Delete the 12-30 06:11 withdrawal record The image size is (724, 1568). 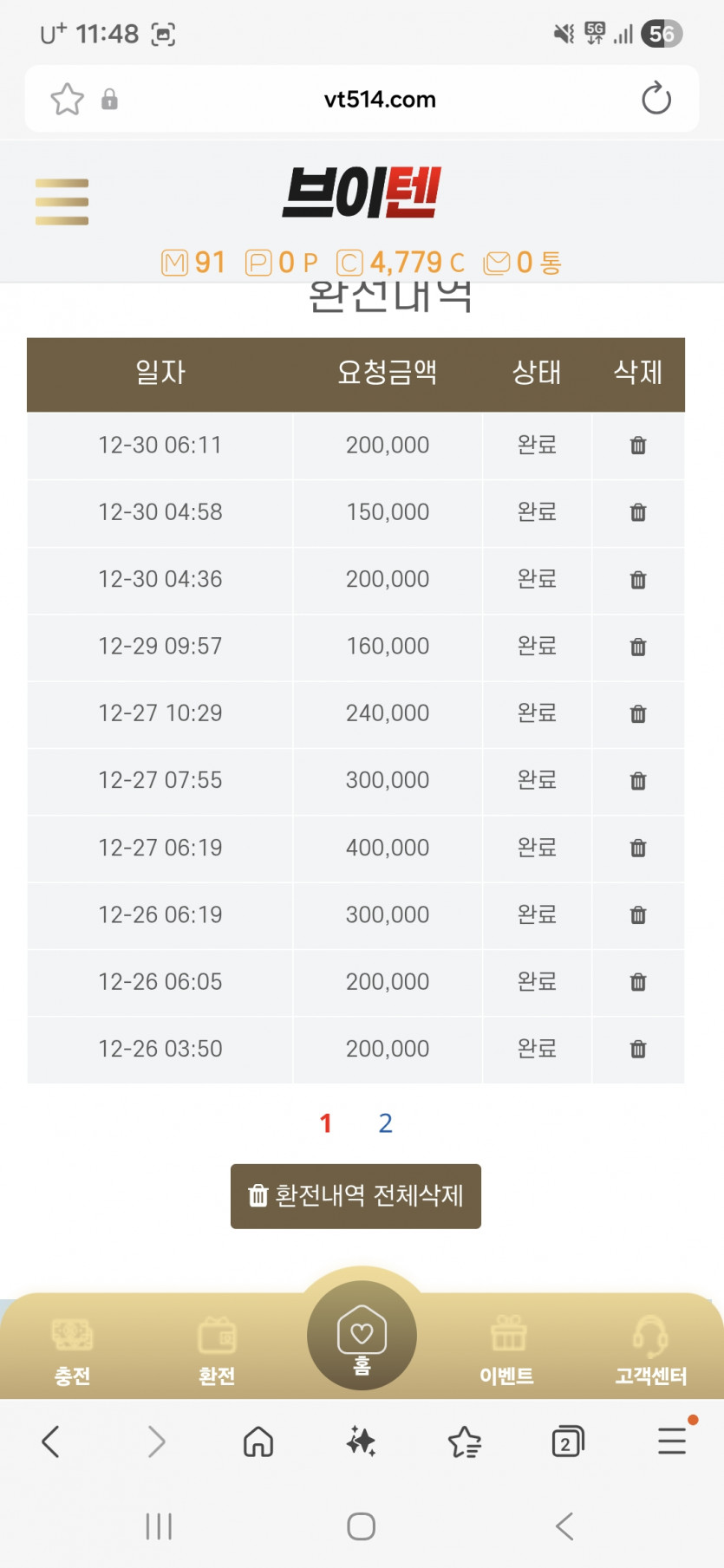[x=638, y=446]
